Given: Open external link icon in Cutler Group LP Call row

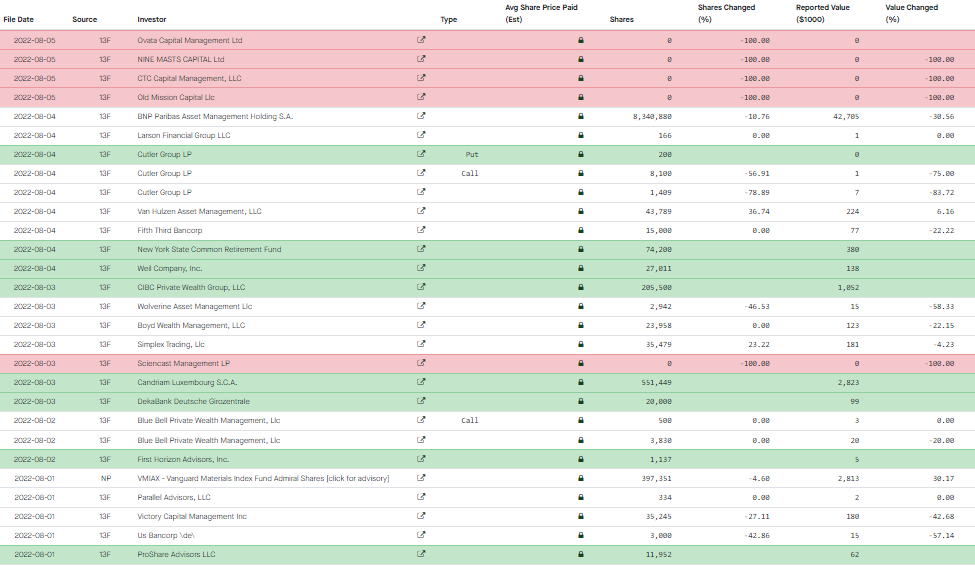Looking at the screenshot, I should (x=421, y=173).
